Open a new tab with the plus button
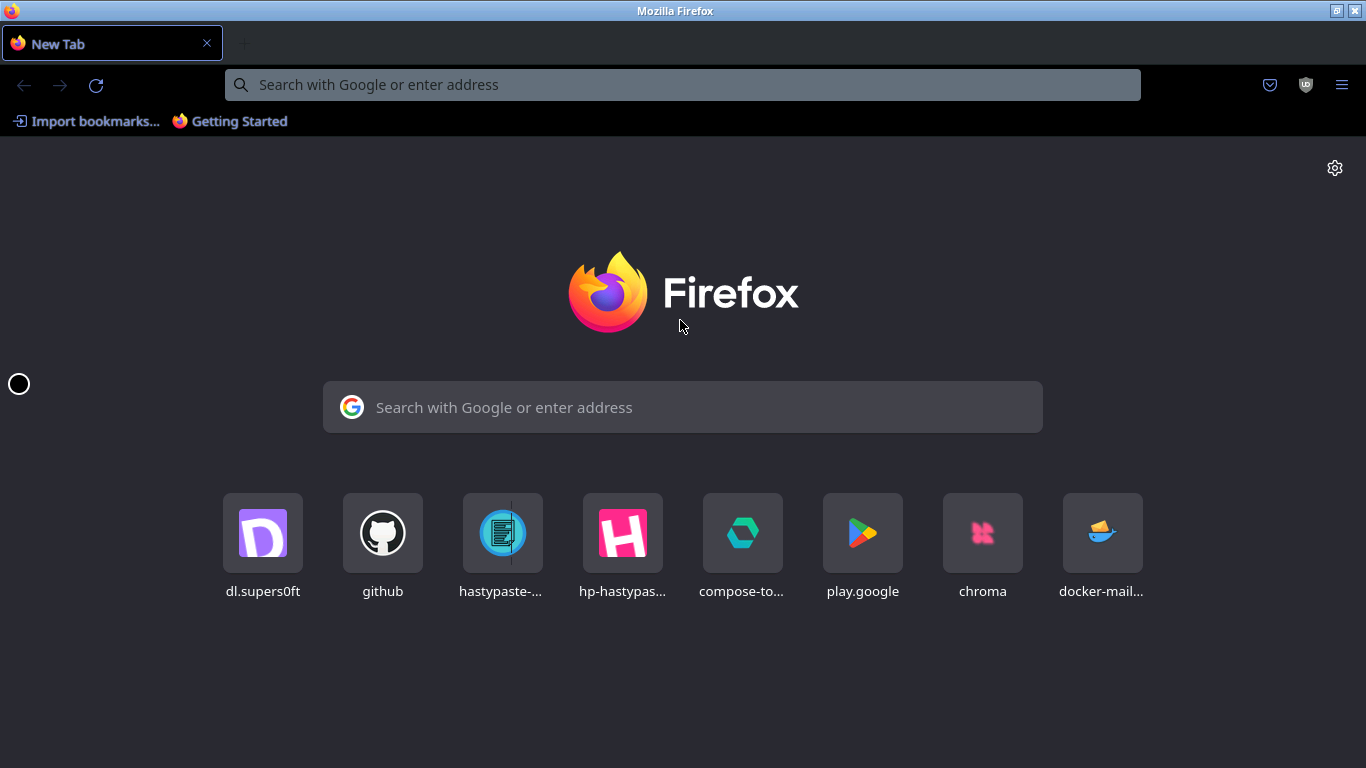This screenshot has width=1366, height=768. 244,44
